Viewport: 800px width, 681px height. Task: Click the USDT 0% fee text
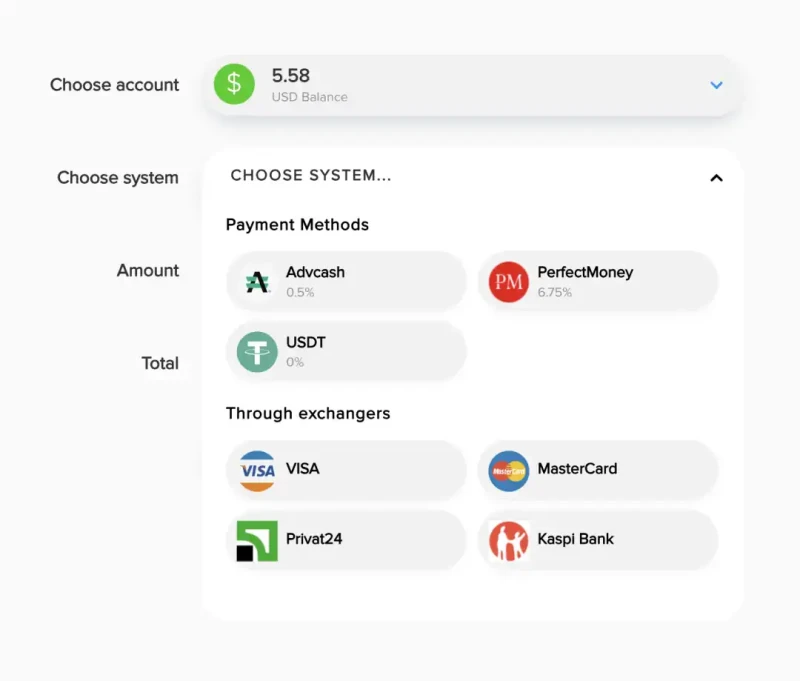point(295,362)
